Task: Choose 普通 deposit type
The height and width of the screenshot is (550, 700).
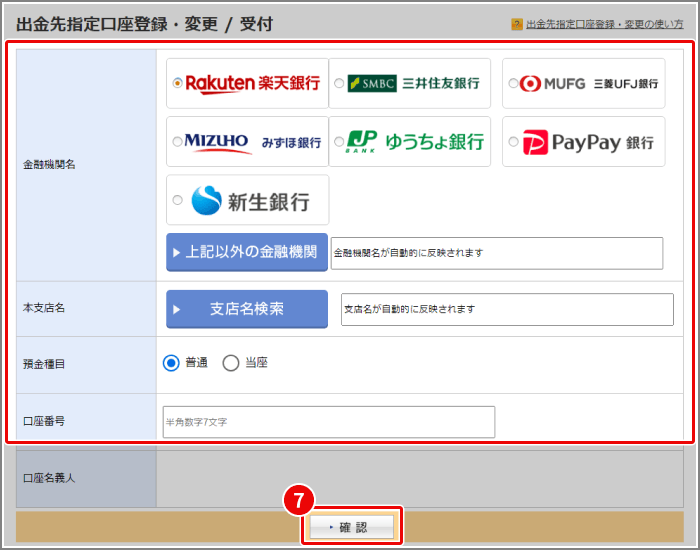Action: click(x=171, y=363)
